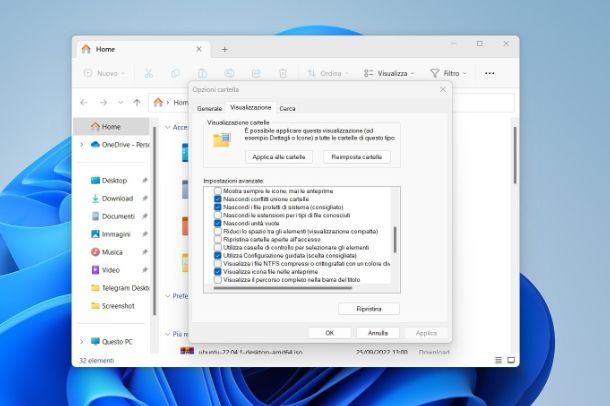Viewport: 610px width, 406px height.
Task: Click the vertical scrollbar of advanced settings
Action: 395,240
